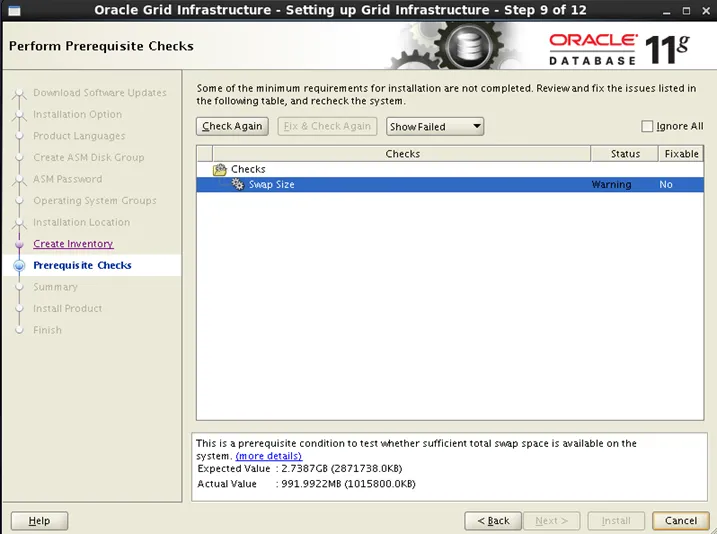Go to the Create Inventory step
The image size is (717, 534).
[73, 244]
